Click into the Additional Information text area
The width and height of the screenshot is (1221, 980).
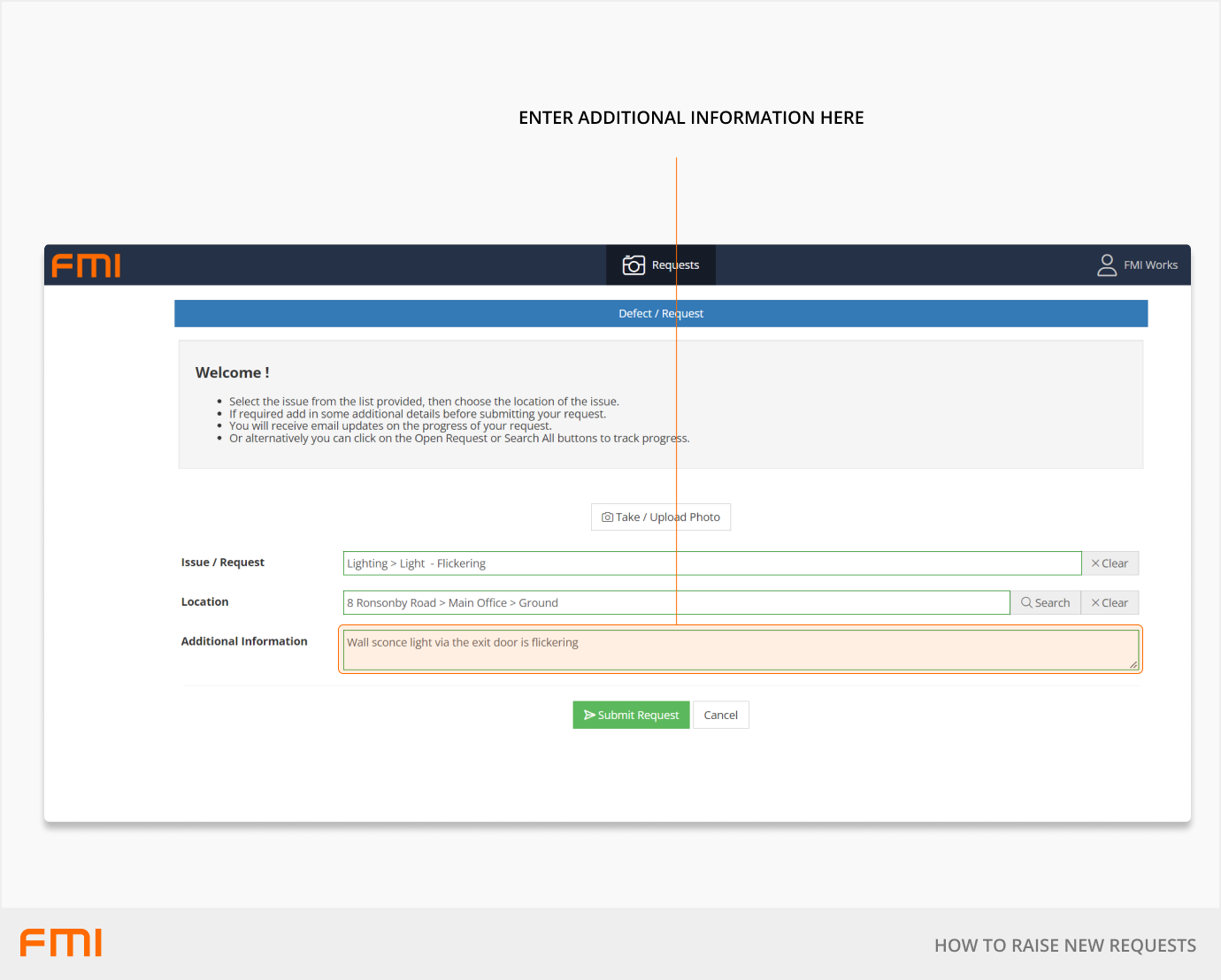tap(740, 650)
